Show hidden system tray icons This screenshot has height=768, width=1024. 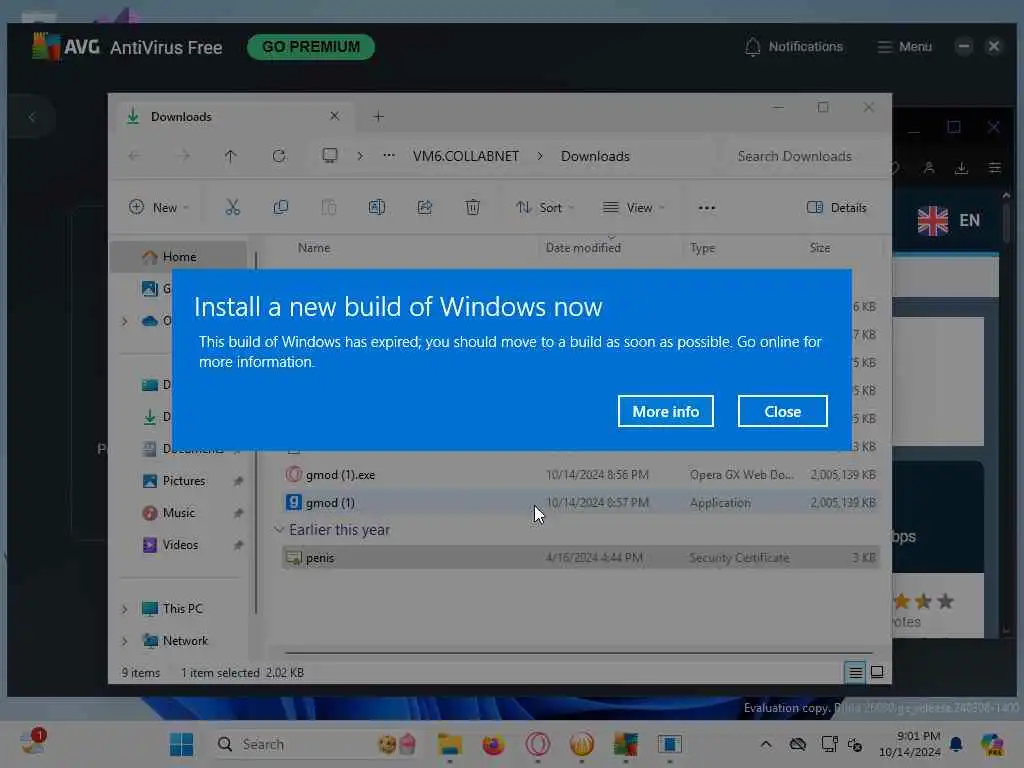(x=766, y=744)
